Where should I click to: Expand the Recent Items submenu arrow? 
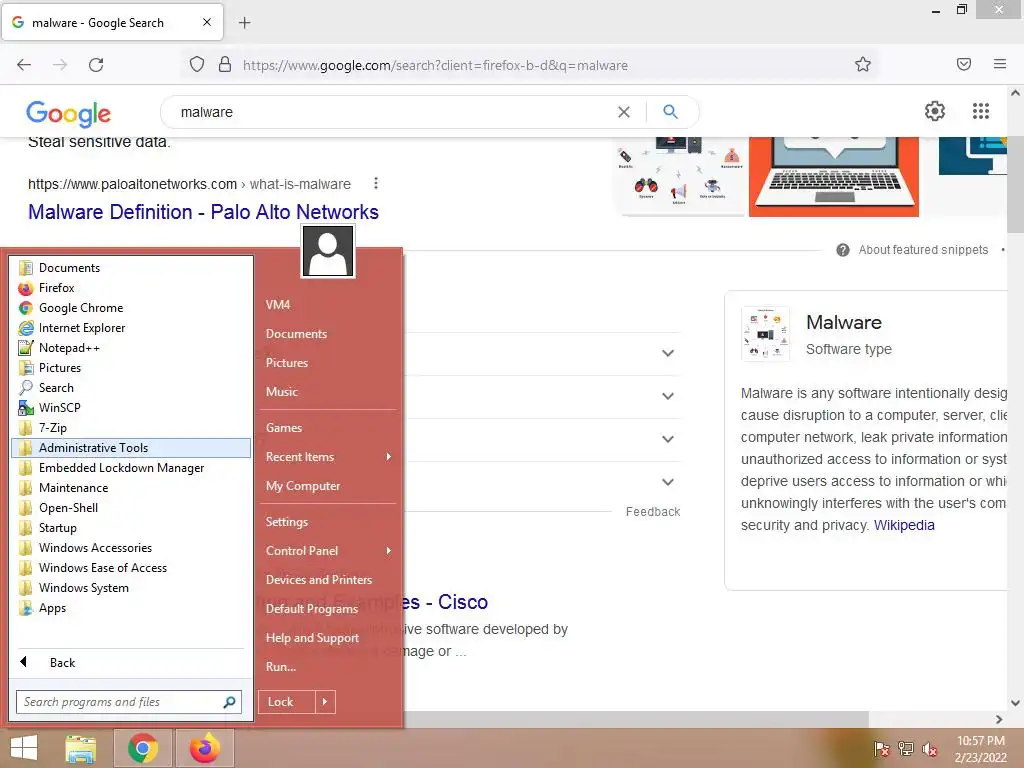coord(389,456)
